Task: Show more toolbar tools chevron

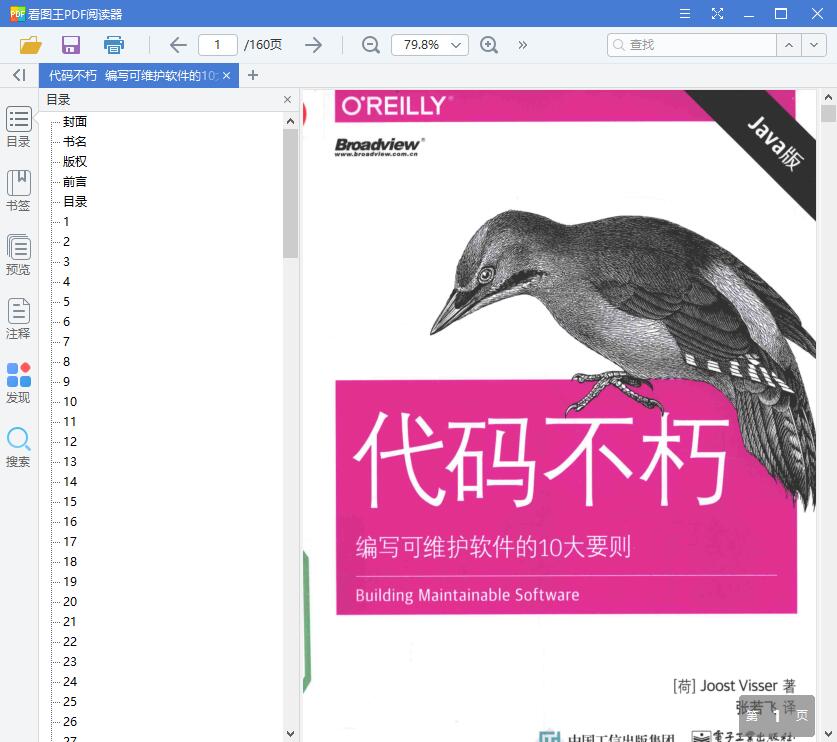Action: [x=523, y=45]
